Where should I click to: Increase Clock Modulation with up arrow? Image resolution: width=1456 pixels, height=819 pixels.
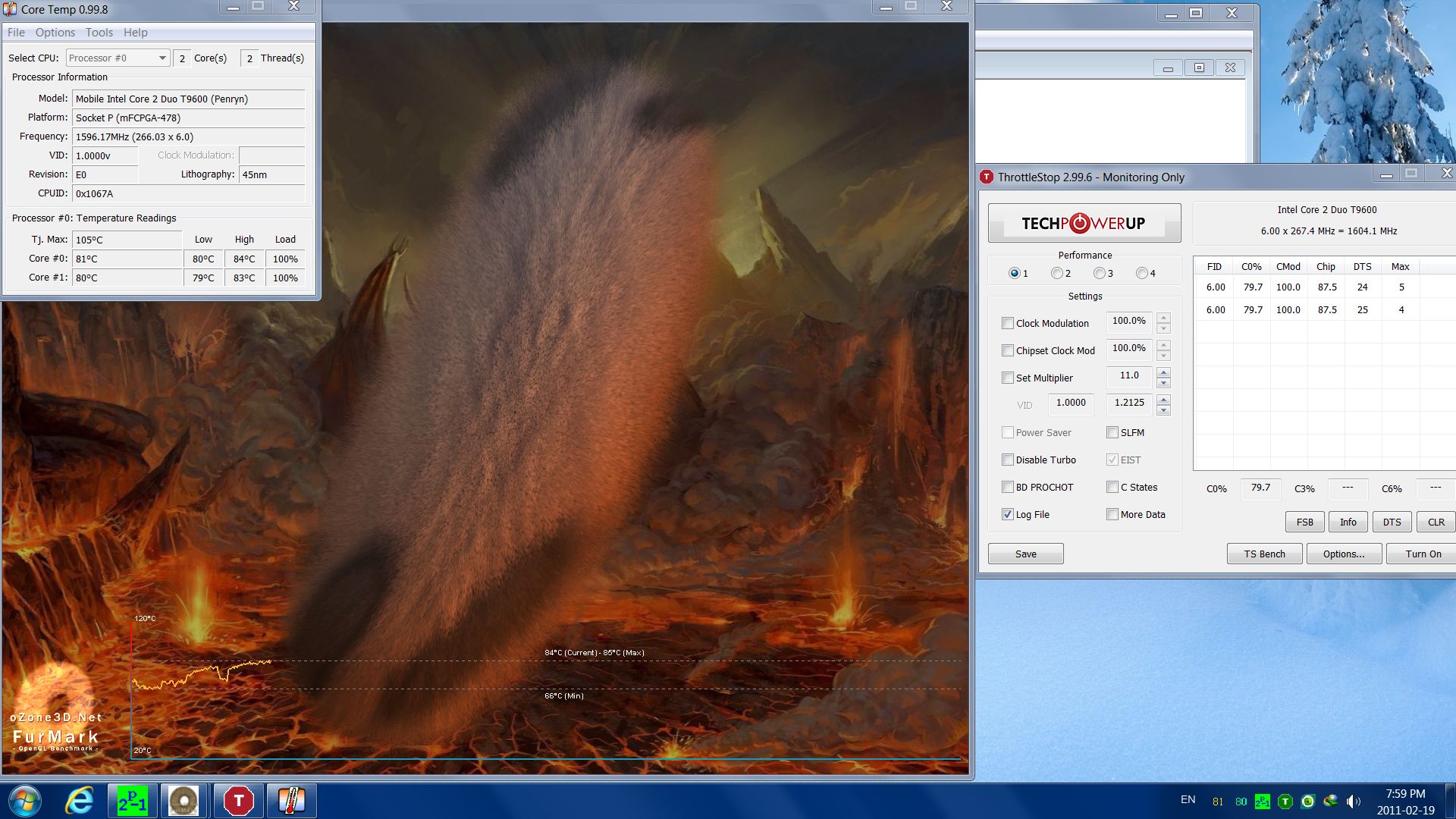tap(1163, 318)
